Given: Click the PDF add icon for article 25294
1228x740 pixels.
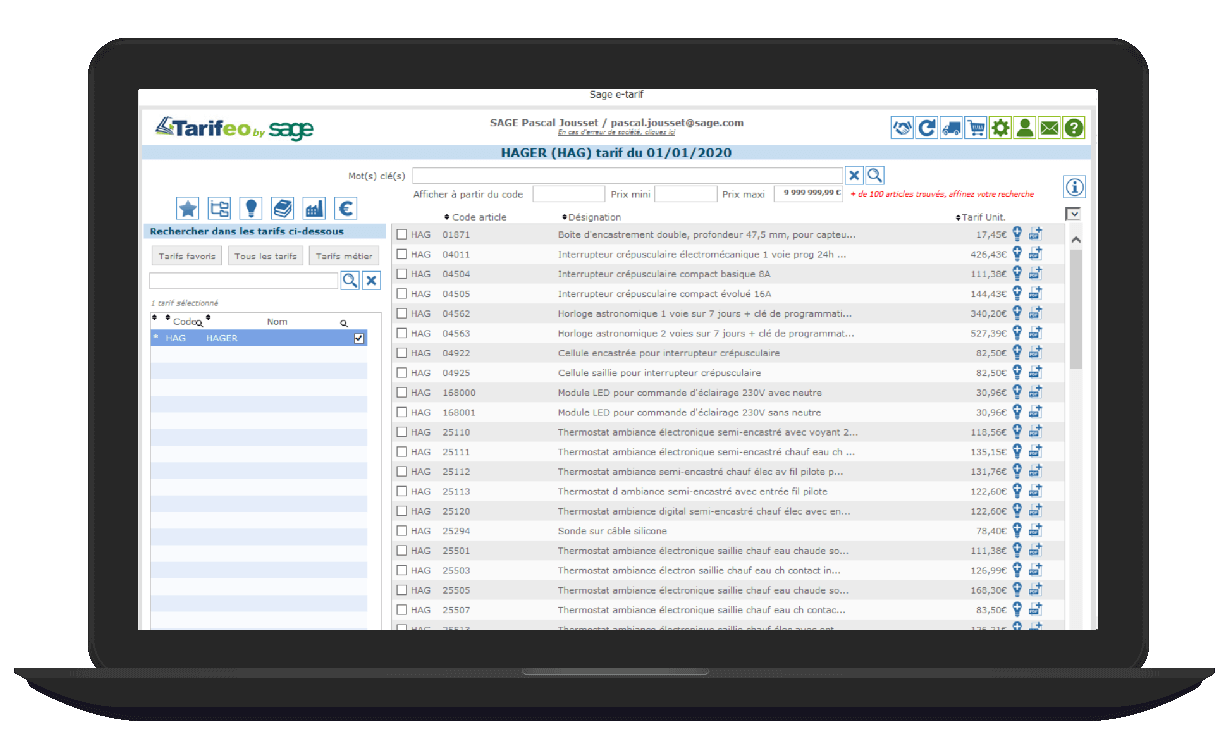Looking at the screenshot, I should click(x=1035, y=530).
